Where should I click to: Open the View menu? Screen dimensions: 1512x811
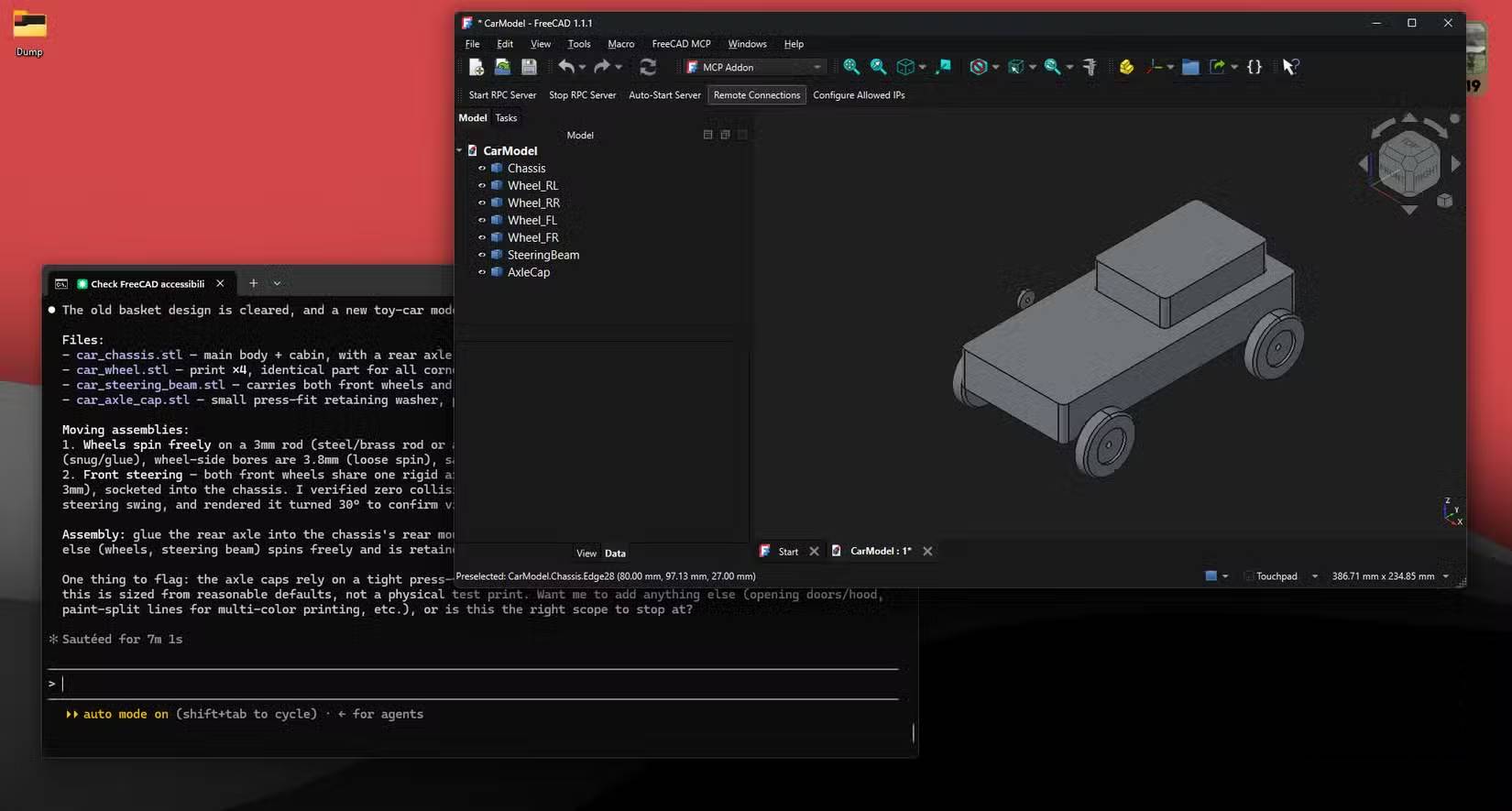(x=541, y=44)
